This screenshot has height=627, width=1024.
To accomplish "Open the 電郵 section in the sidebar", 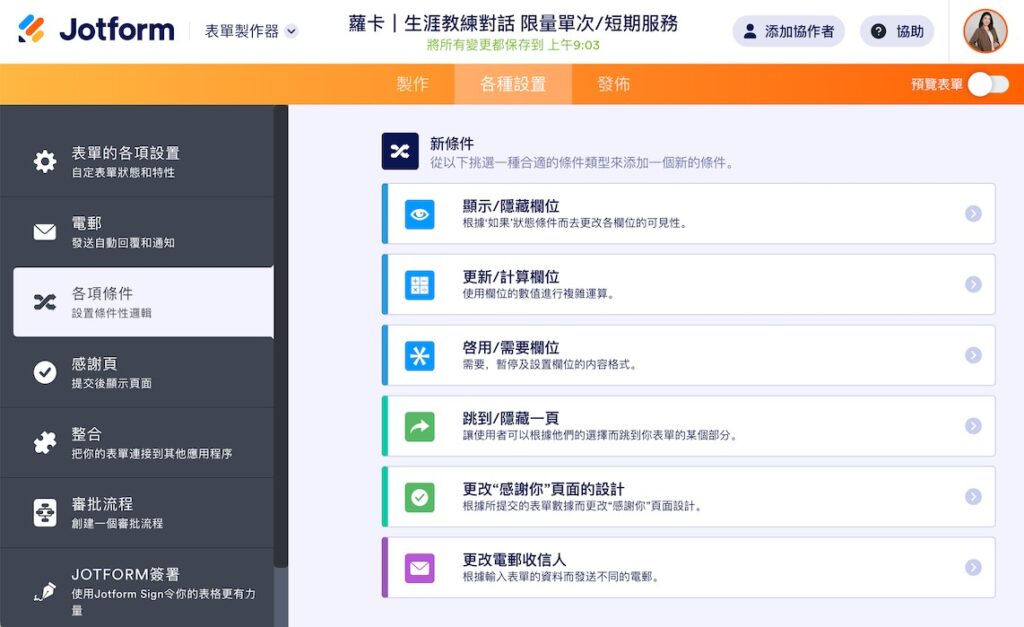I will 137,232.
